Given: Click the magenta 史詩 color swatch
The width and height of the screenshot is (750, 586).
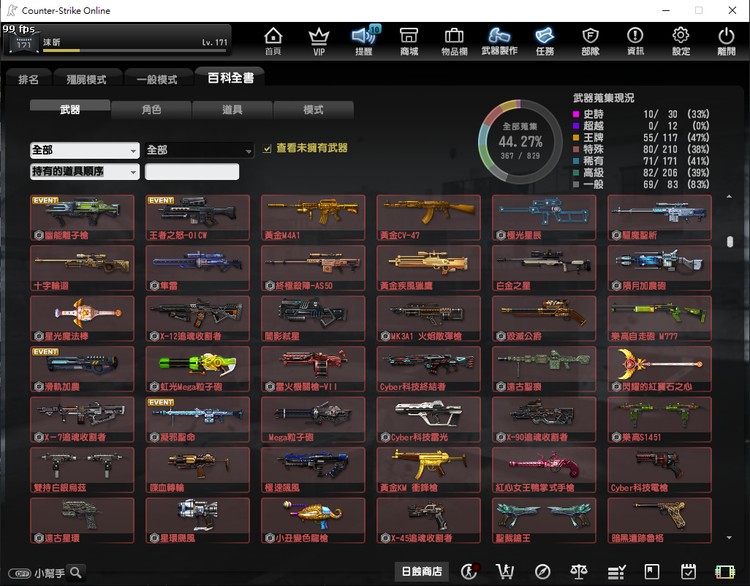Looking at the screenshot, I should click(576, 114).
